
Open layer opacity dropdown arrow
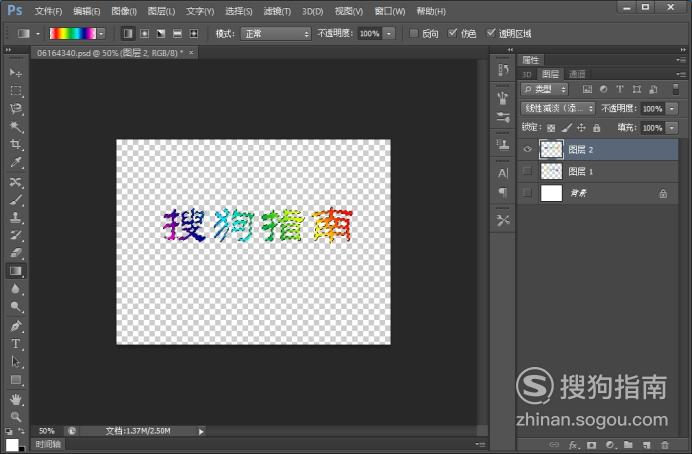click(672, 109)
